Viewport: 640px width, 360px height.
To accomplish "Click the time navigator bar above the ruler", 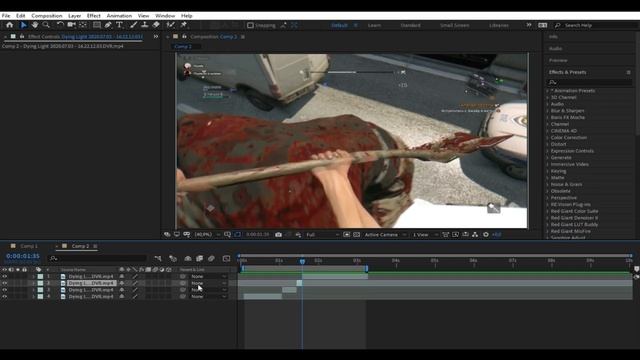I will 435,256.
